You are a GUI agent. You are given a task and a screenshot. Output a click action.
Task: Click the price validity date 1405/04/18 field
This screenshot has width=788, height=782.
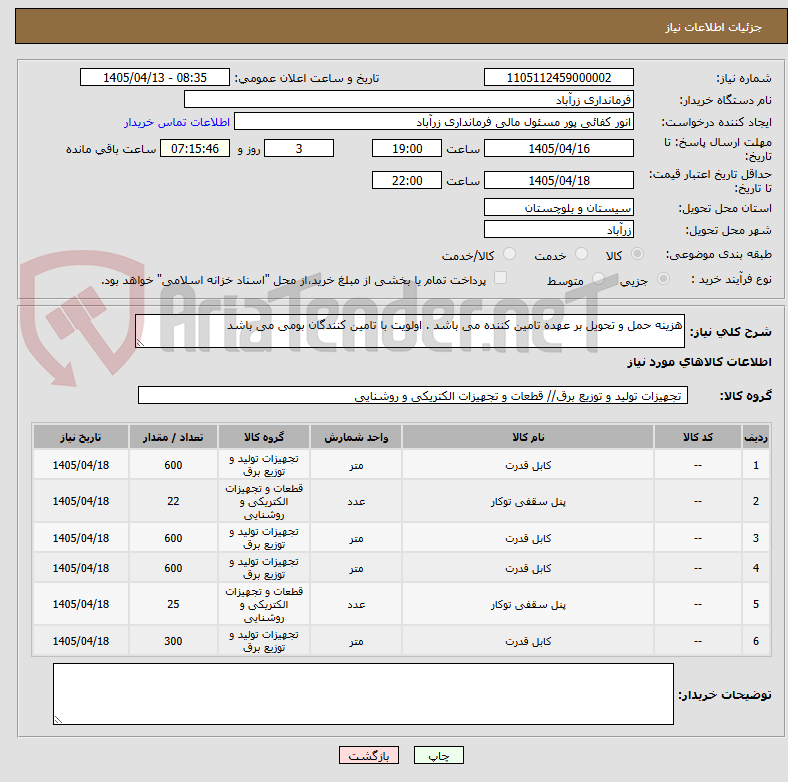(559, 180)
